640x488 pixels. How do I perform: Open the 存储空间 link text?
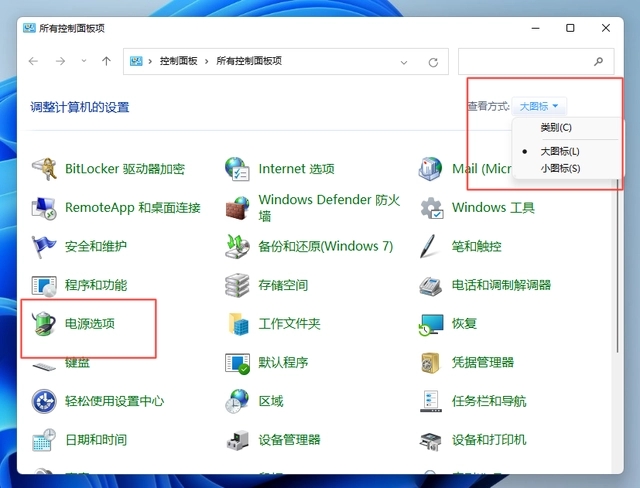click(x=283, y=285)
